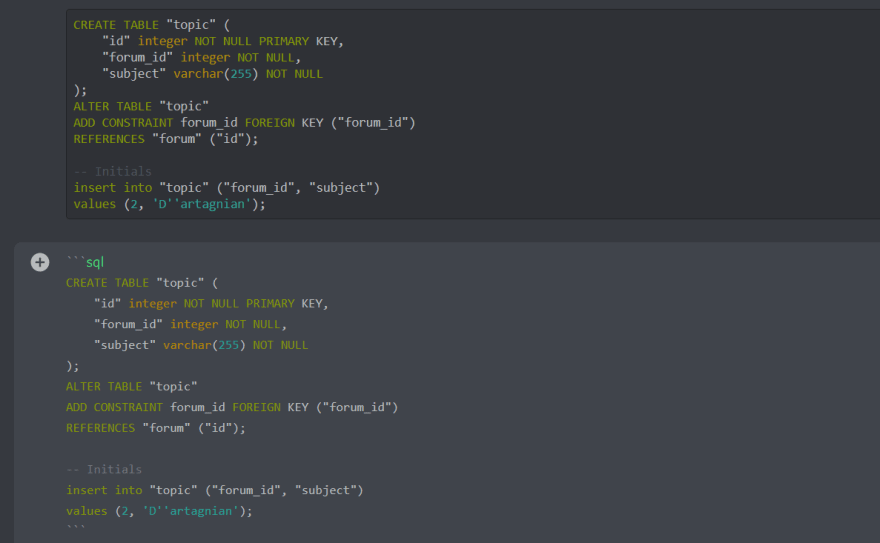The width and height of the screenshot is (880, 543).
Task: Click 'REFERENCES "forum" ("id");' in the message draft
Action: click(x=155, y=428)
